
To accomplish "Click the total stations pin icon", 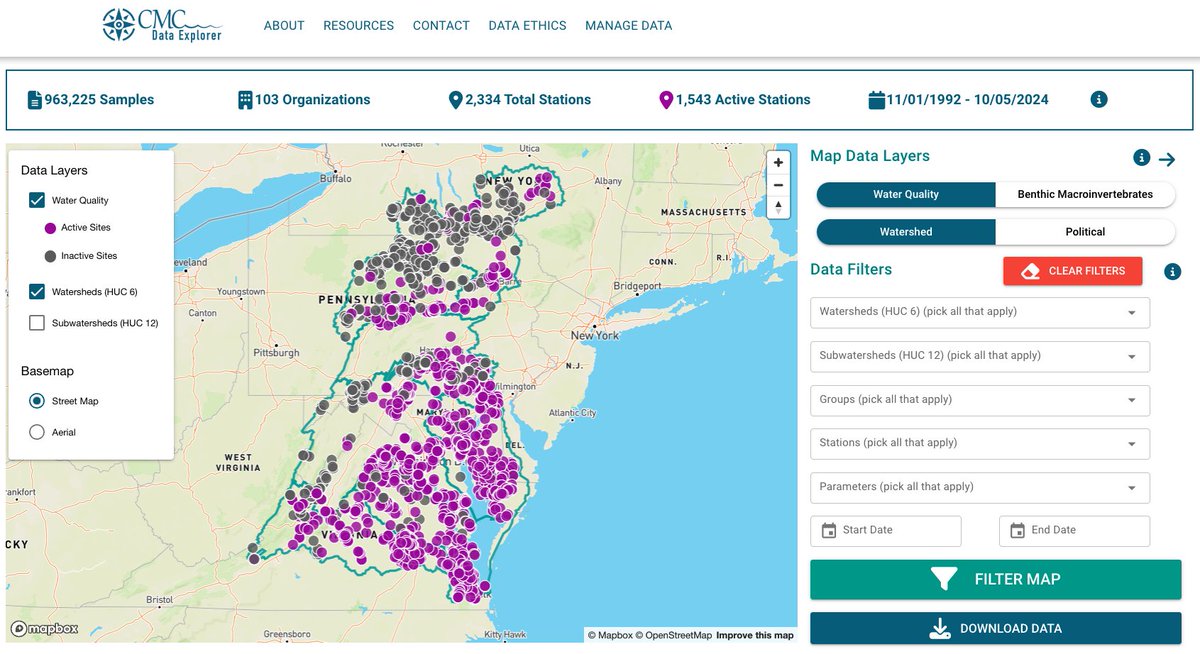I will [x=456, y=100].
